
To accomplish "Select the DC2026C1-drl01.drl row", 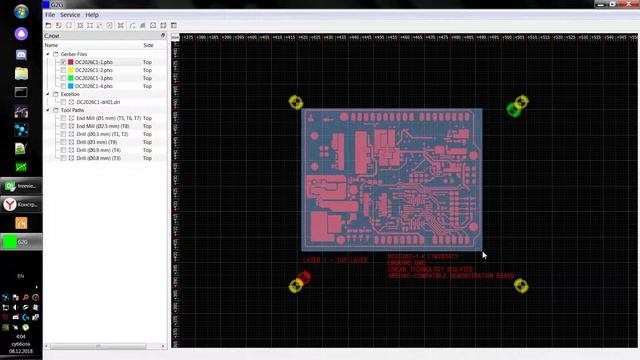I will point(105,102).
